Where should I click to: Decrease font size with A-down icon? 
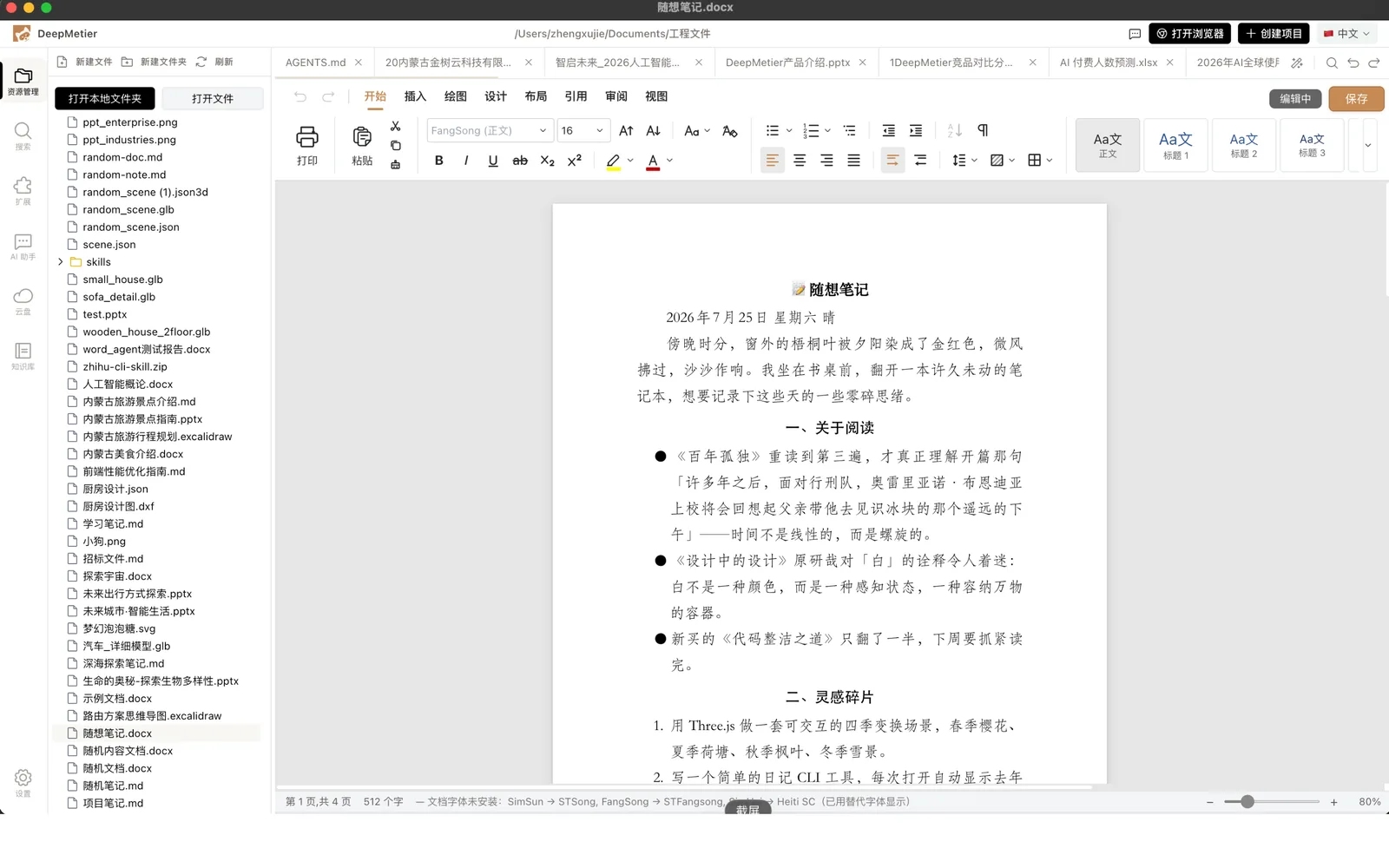(654, 131)
